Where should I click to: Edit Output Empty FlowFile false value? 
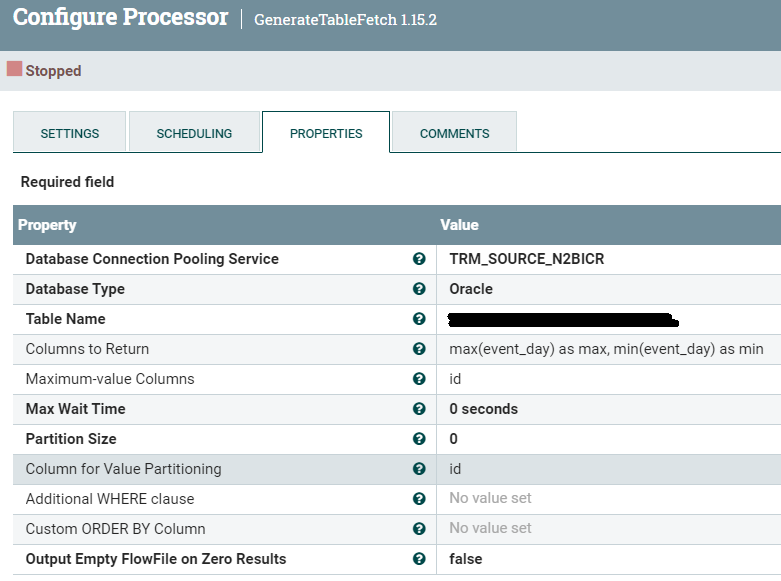click(466, 559)
